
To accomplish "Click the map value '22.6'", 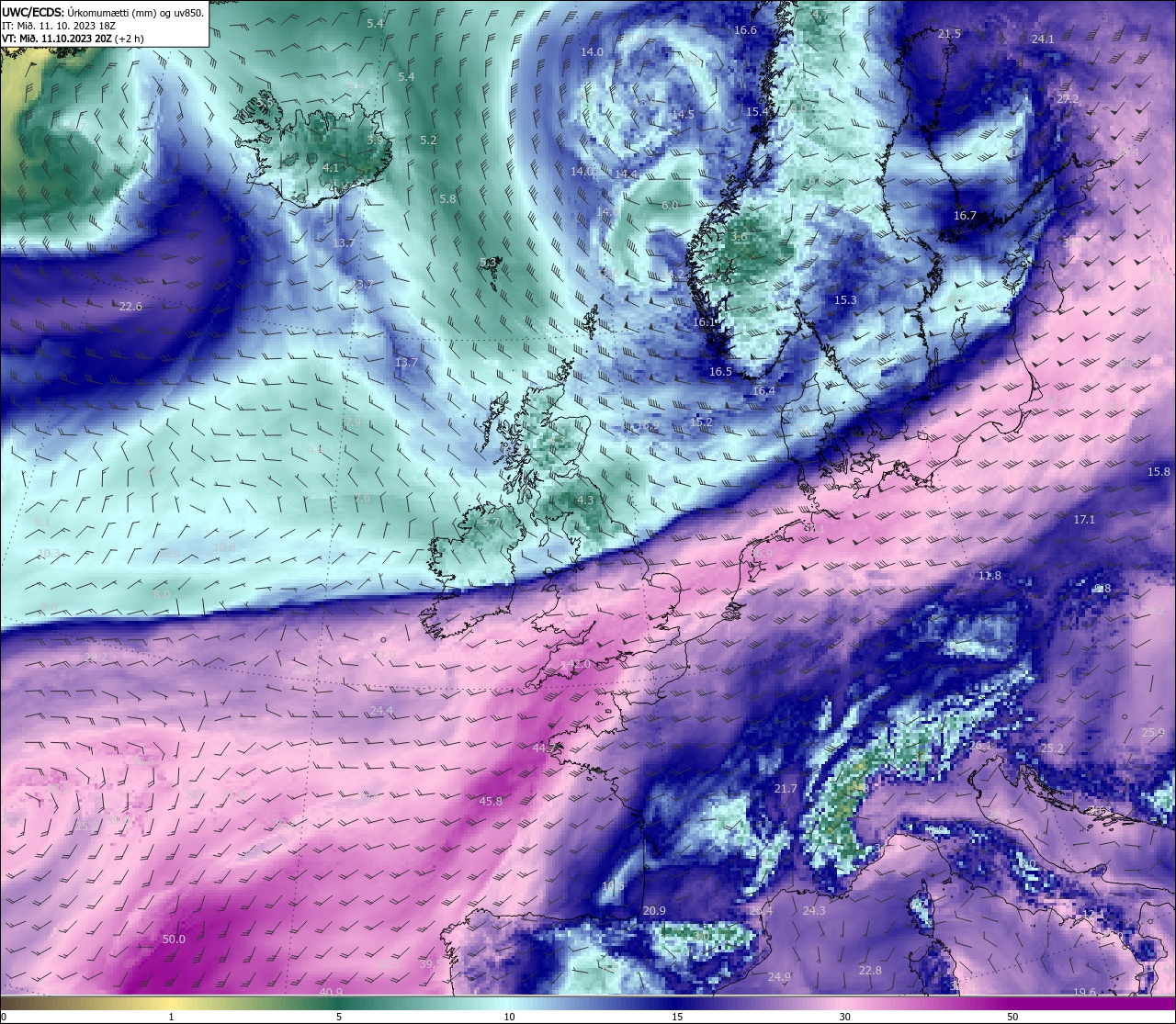I will point(131,306).
